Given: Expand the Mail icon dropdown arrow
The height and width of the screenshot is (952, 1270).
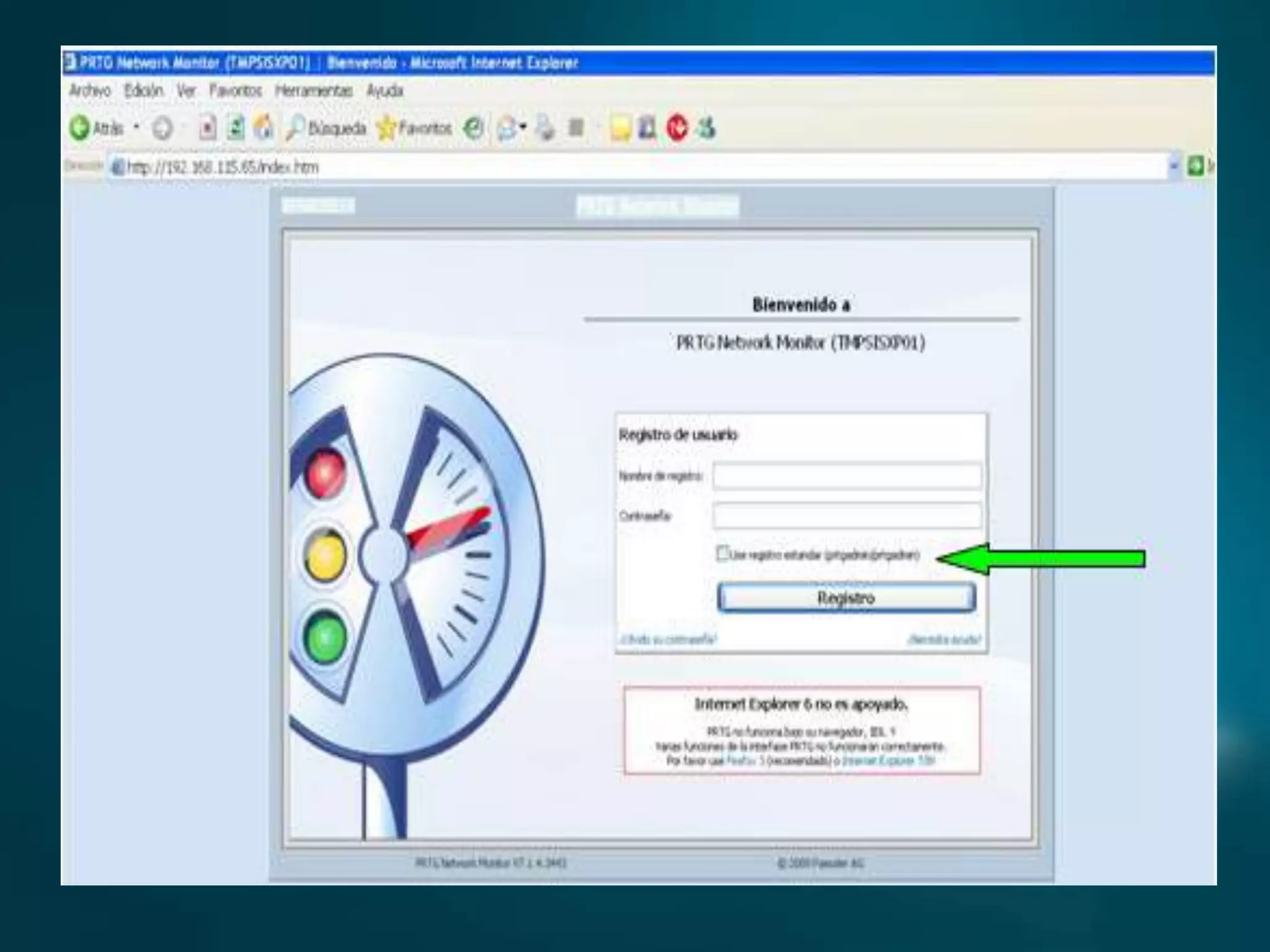Looking at the screenshot, I should [523, 128].
